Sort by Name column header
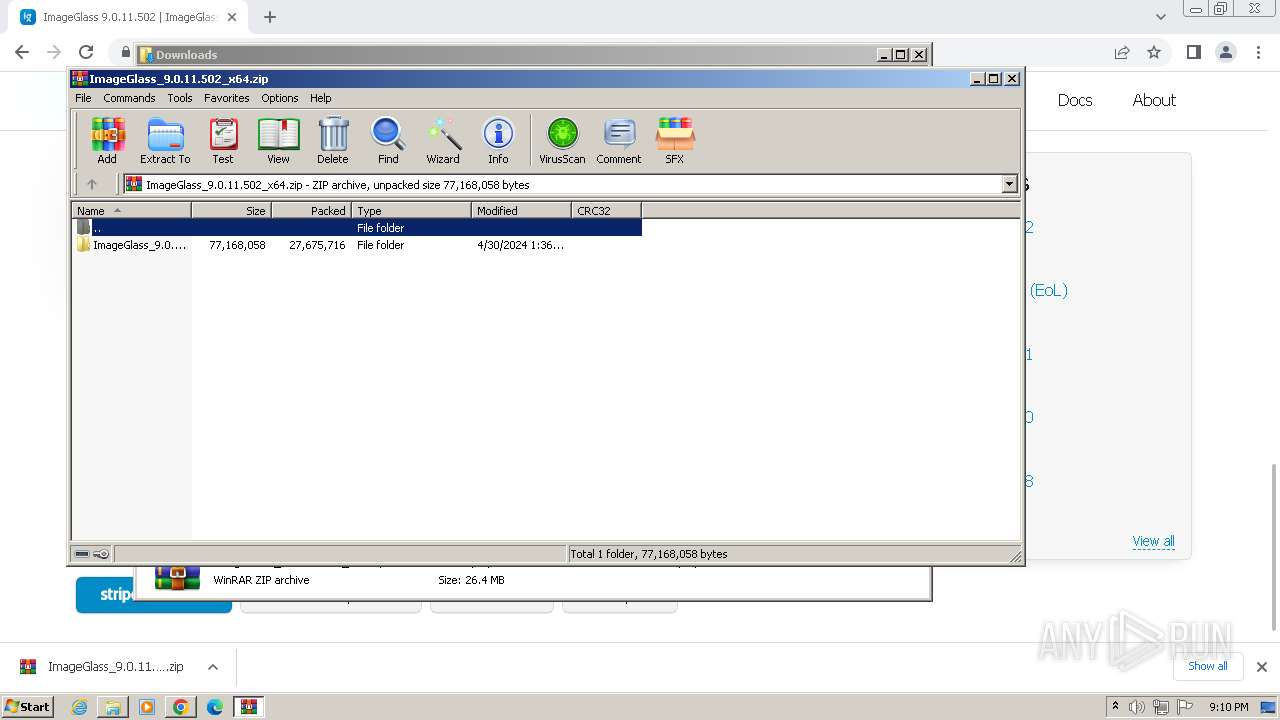This screenshot has width=1280, height=720. 131,210
